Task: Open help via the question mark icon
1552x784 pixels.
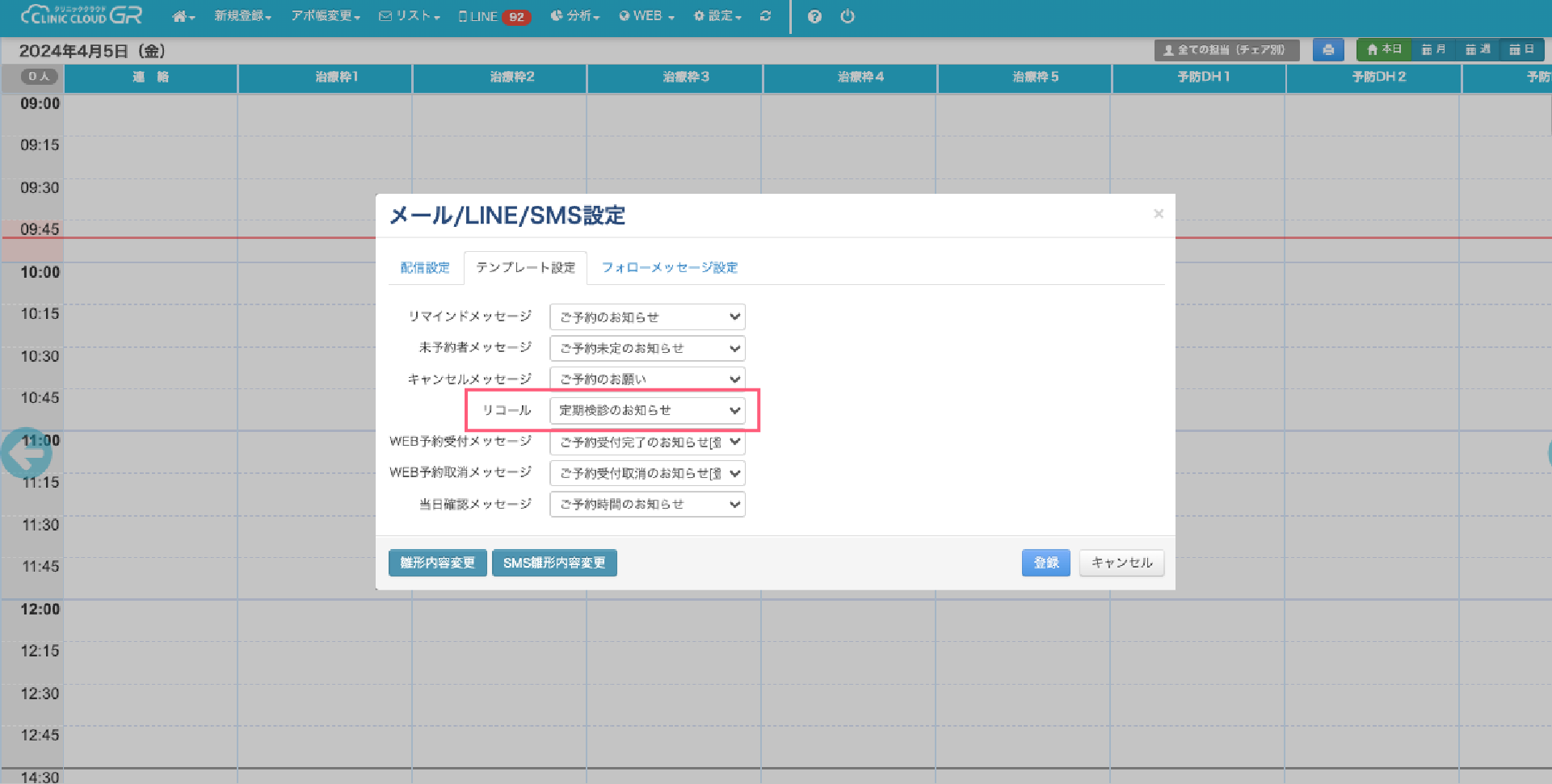Action: [x=814, y=16]
